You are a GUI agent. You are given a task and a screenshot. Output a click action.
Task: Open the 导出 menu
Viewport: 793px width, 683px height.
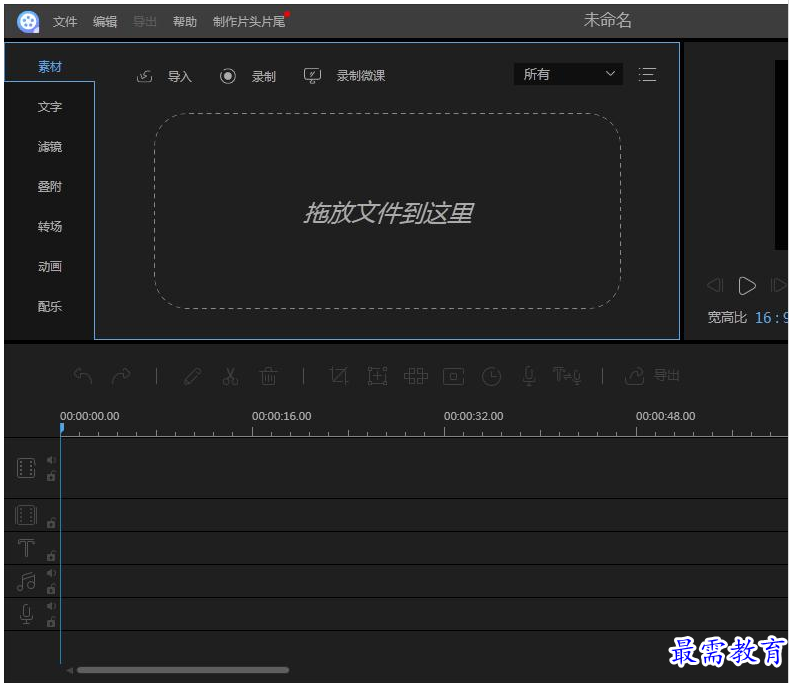click(145, 21)
